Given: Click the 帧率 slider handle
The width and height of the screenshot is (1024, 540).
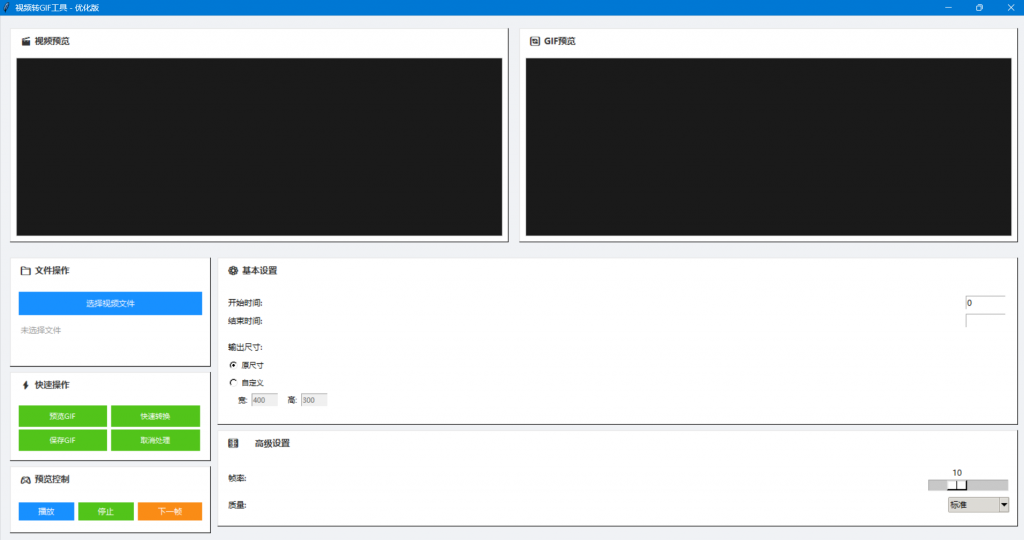Looking at the screenshot, I should tap(957, 485).
